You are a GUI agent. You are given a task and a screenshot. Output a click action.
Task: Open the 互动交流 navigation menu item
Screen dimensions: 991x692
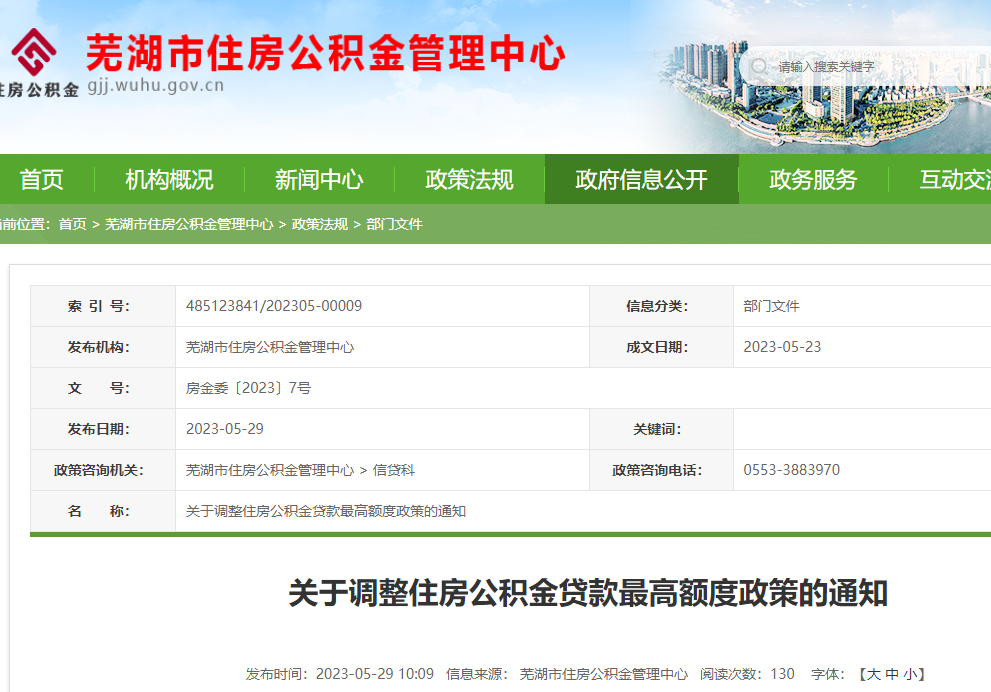(x=955, y=179)
